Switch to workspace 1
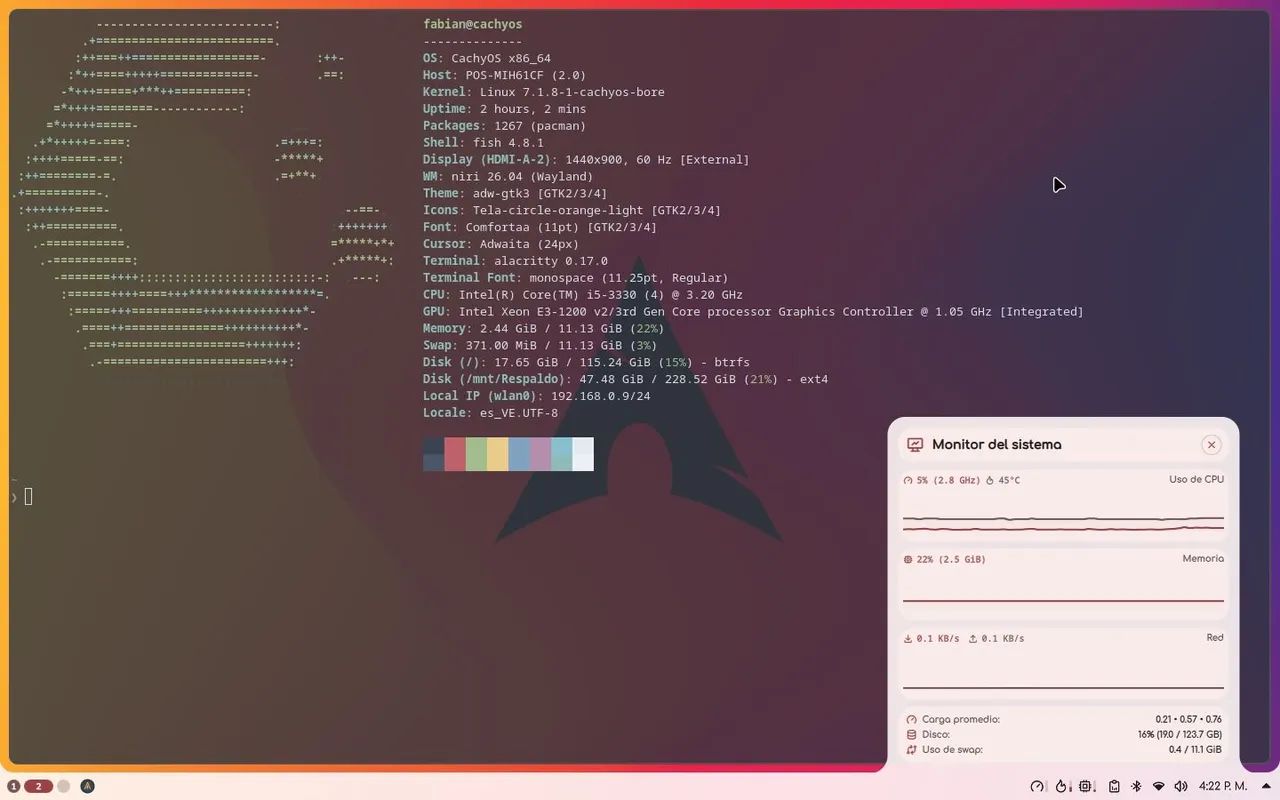The image size is (1280, 800). click(14, 786)
